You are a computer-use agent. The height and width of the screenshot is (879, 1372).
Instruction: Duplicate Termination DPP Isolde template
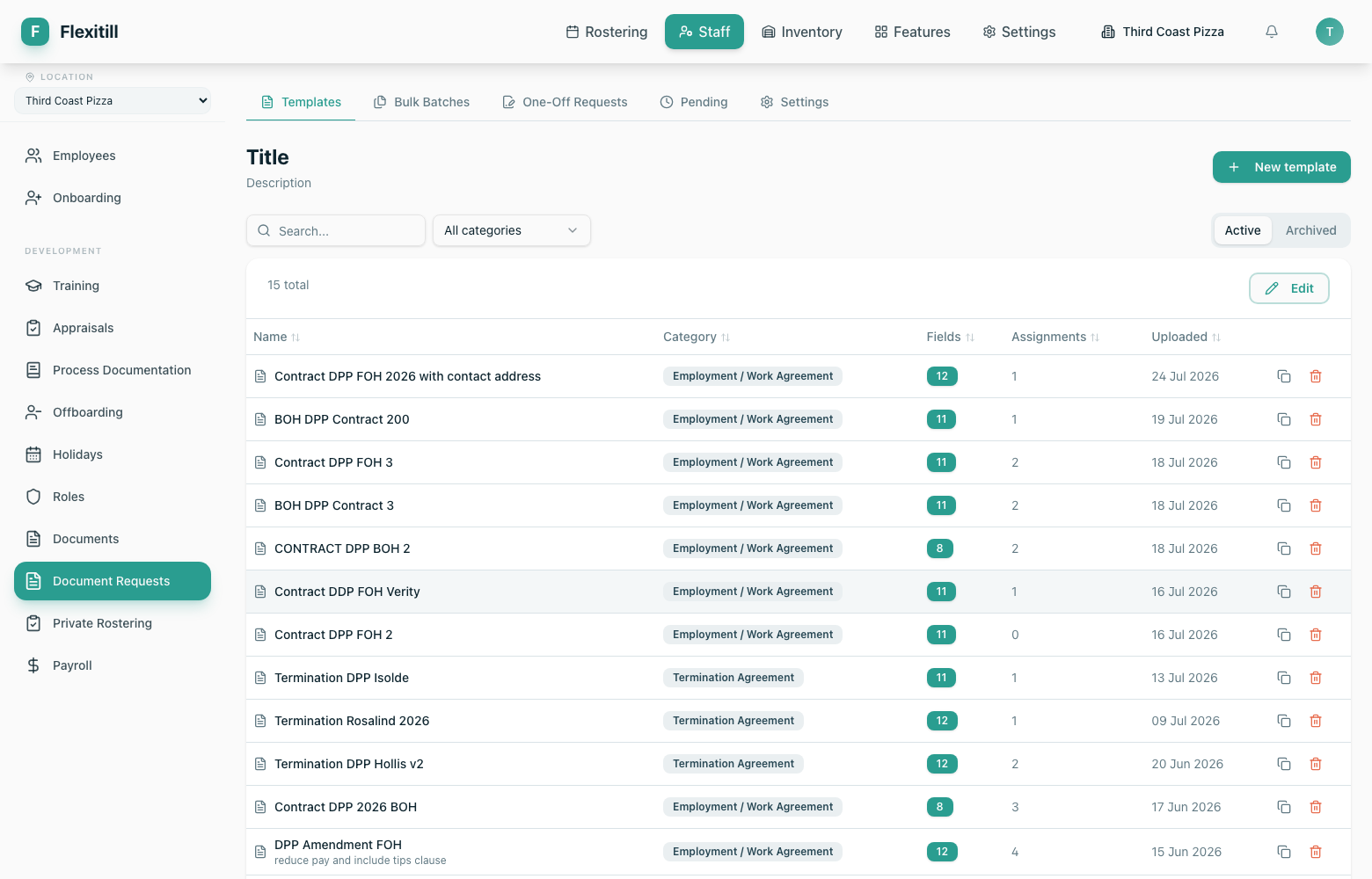click(1284, 678)
